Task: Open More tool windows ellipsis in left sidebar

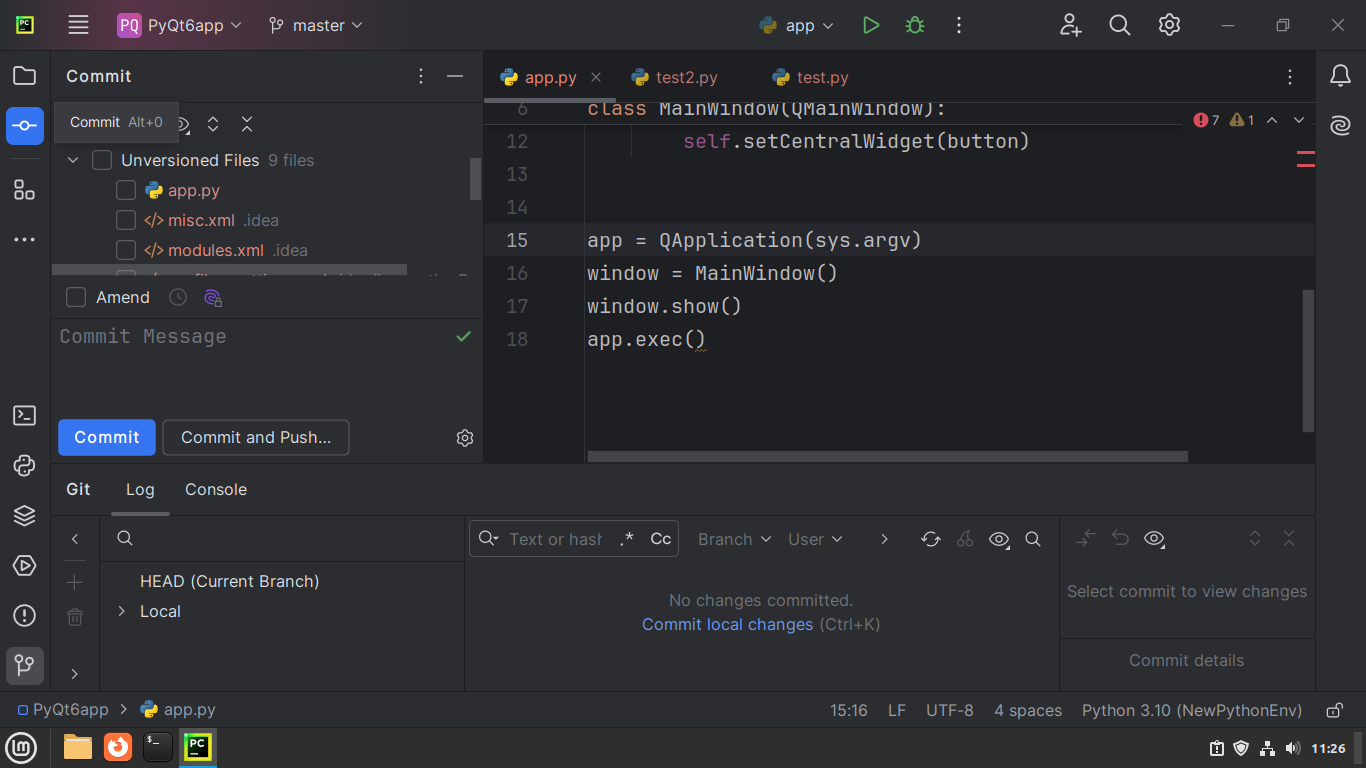Action: [x=25, y=240]
